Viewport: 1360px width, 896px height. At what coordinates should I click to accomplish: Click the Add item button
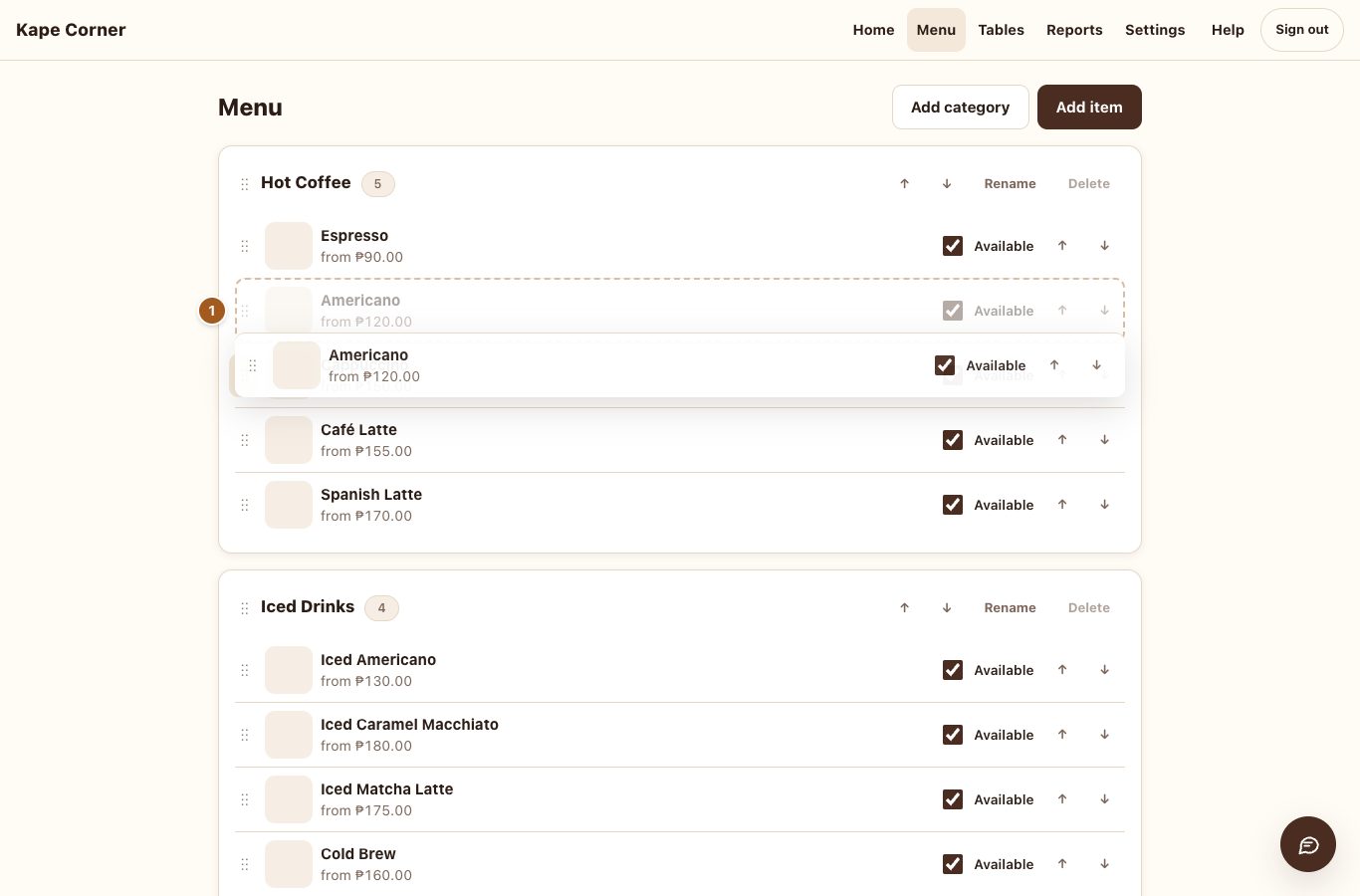[1089, 107]
